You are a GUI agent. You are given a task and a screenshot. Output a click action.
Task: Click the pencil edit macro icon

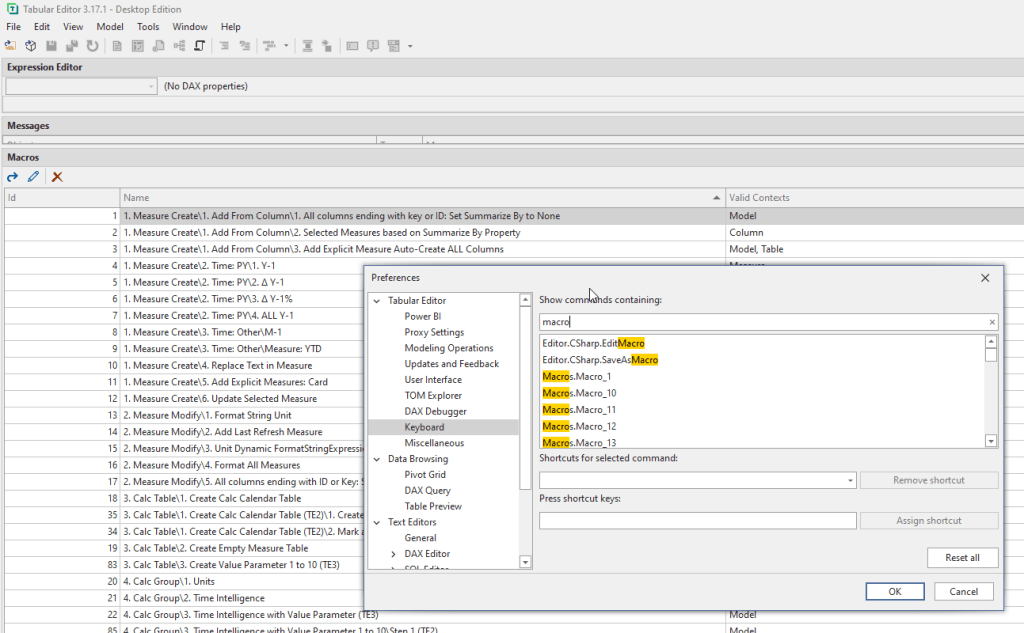coord(34,177)
